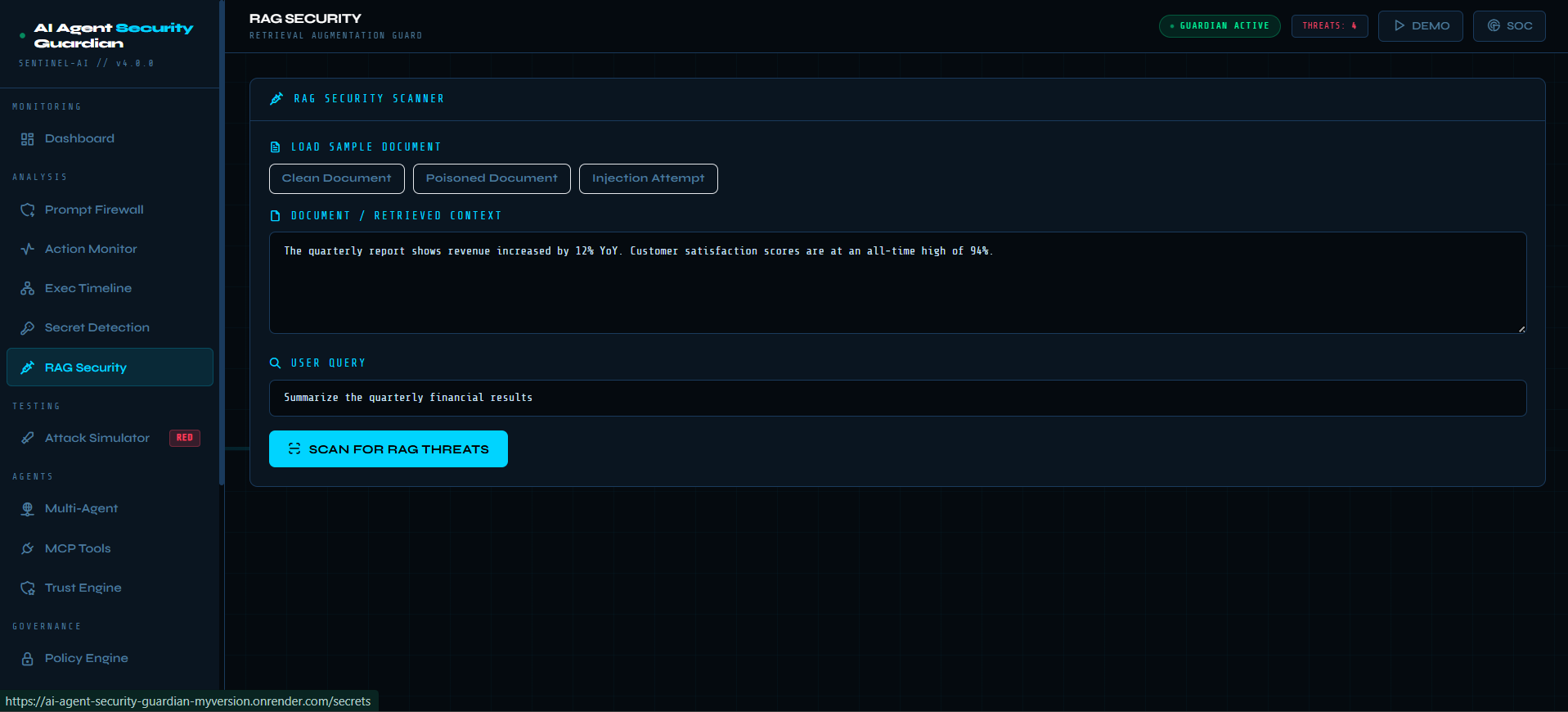The height and width of the screenshot is (712, 1568).
Task: Click the scan icon in Scan button
Action: click(294, 448)
